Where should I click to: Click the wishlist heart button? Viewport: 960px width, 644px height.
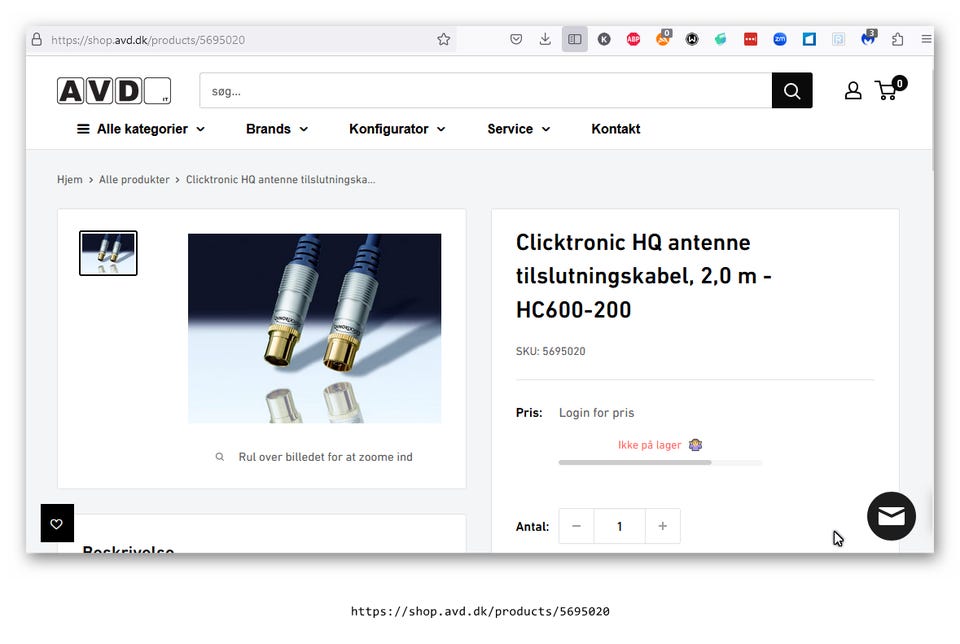click(57, 523)
